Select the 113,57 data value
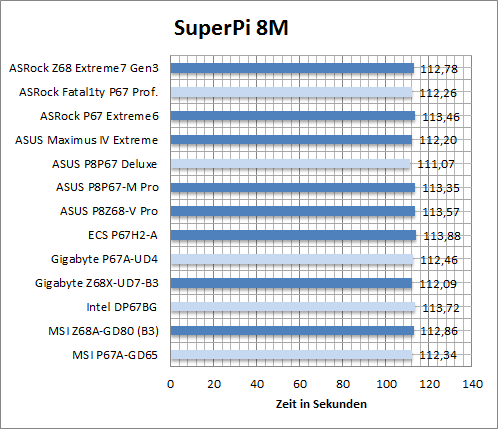The image size is (498, 429). [441, 212]
